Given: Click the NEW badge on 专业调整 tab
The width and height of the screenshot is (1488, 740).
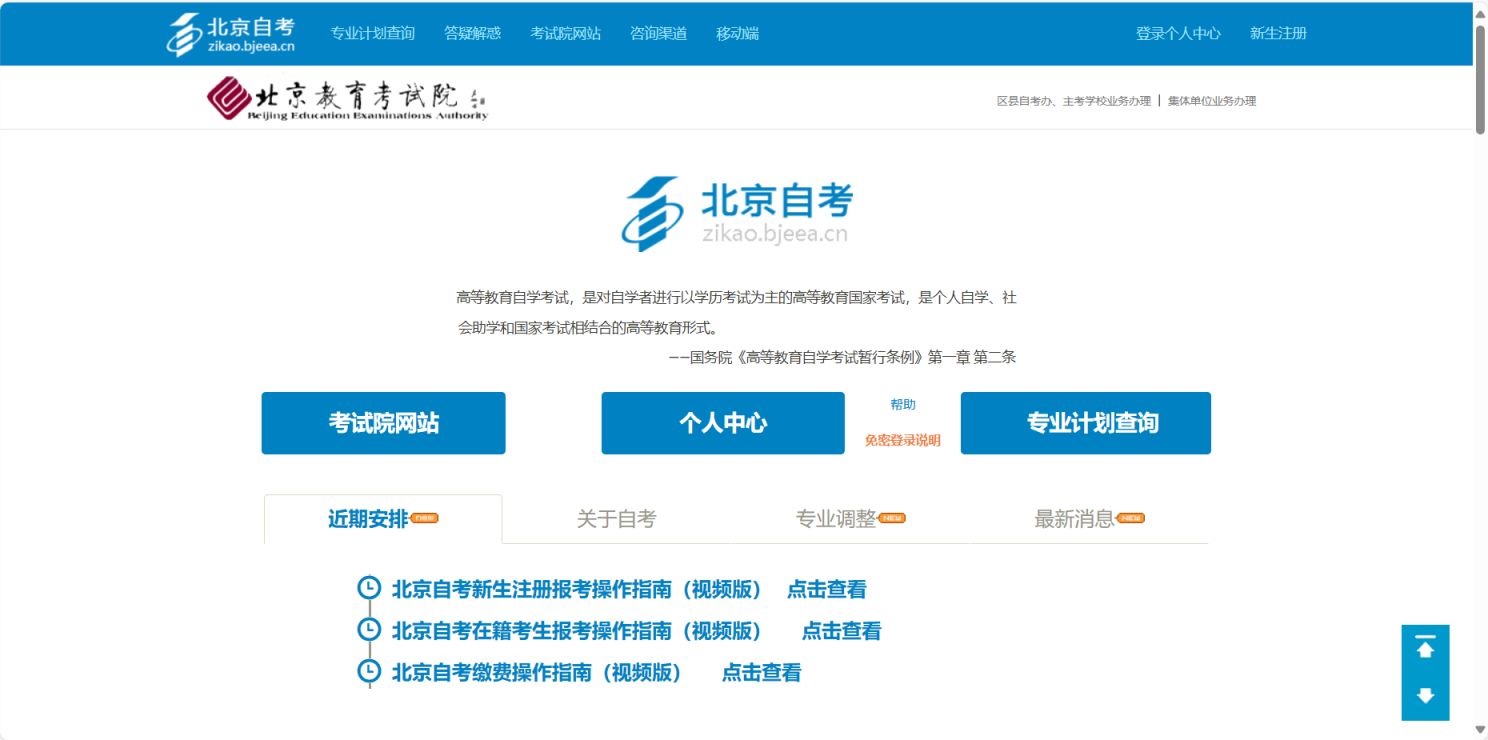Looking at the screenshot, I should [891, 518].
